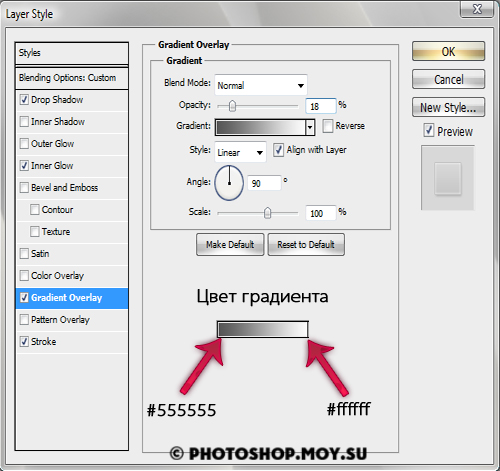
Task: Expand the Blend Mode dropdown
Action: [x=261, y=85]
